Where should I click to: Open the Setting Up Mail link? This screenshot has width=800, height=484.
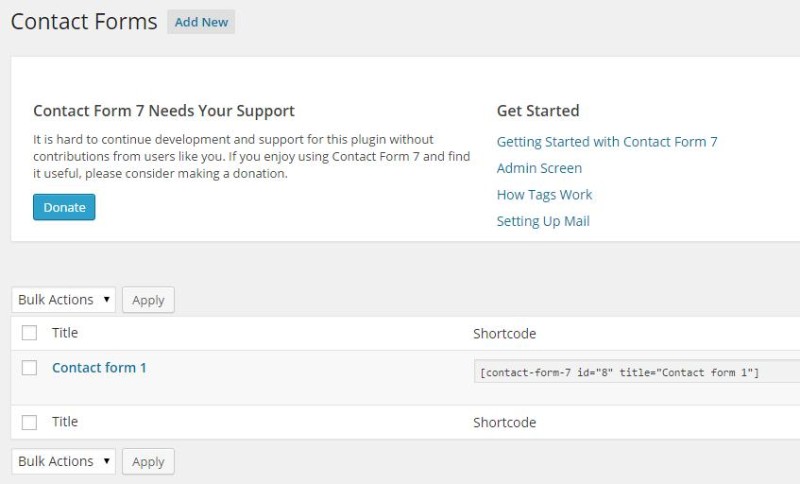click(x=543, y=221)
